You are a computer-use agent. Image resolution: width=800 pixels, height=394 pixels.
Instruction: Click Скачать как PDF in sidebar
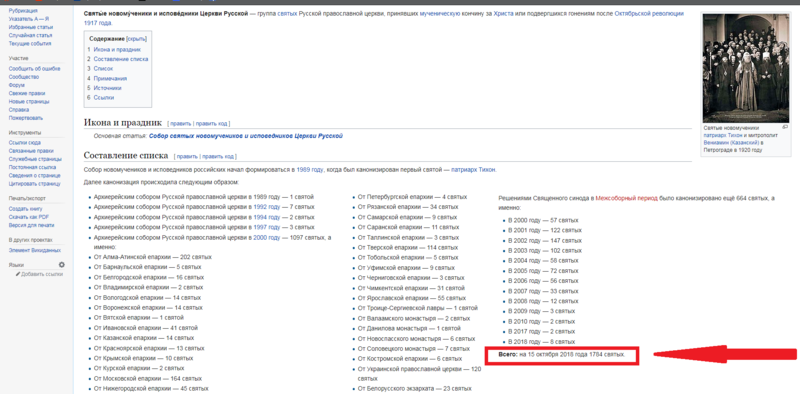(x=29, y=217)
